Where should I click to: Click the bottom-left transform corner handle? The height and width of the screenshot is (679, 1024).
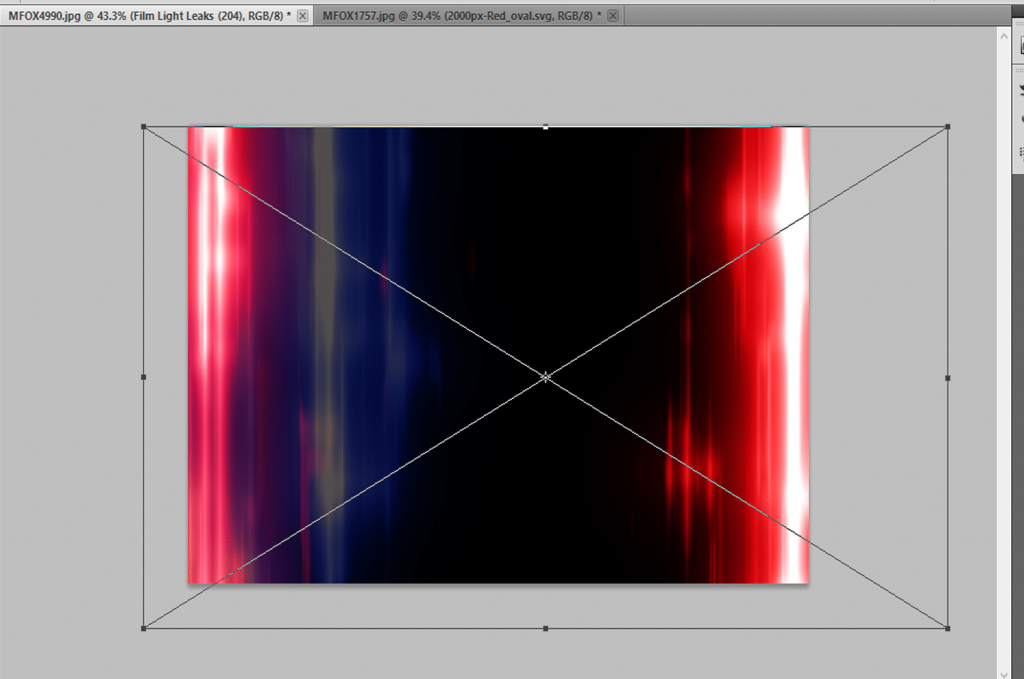tap(144, 628)
